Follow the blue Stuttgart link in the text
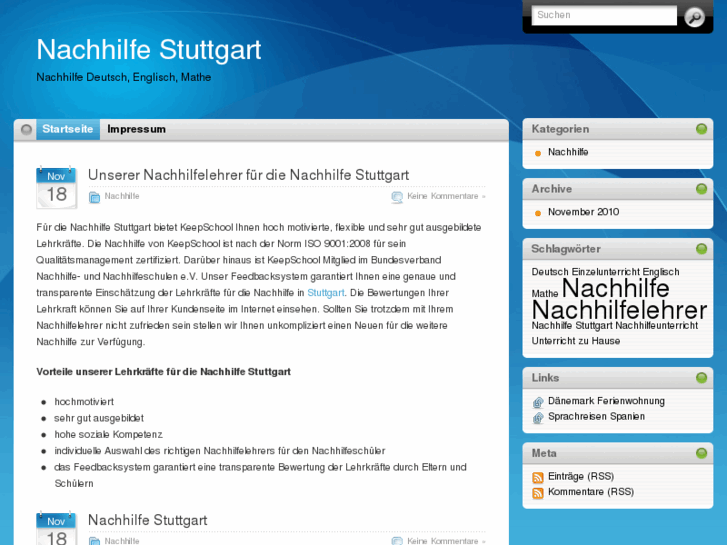Image resolution: width=727 pixels, height=545 pixels. point(325,293)
